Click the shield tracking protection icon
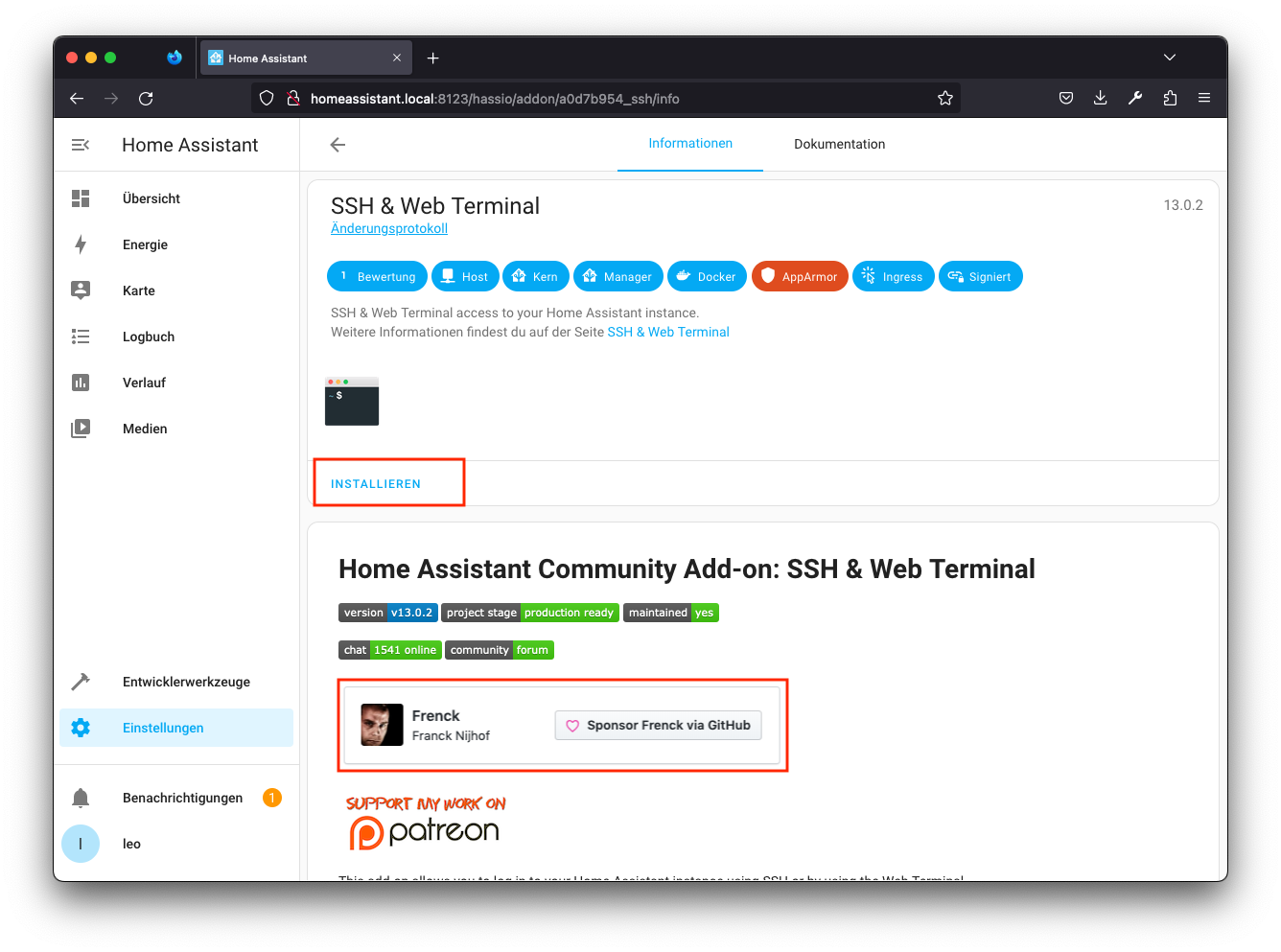The width and height of the screenshot is (1281, 952). point(267,98)
